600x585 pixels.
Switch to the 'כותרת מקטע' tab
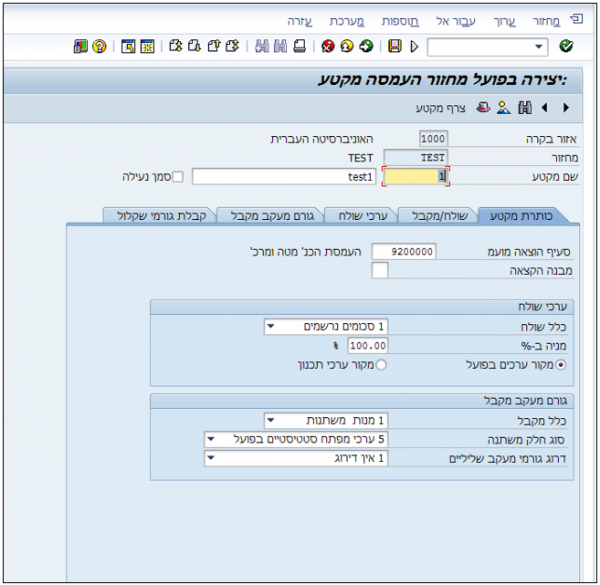tap(521, 216)
